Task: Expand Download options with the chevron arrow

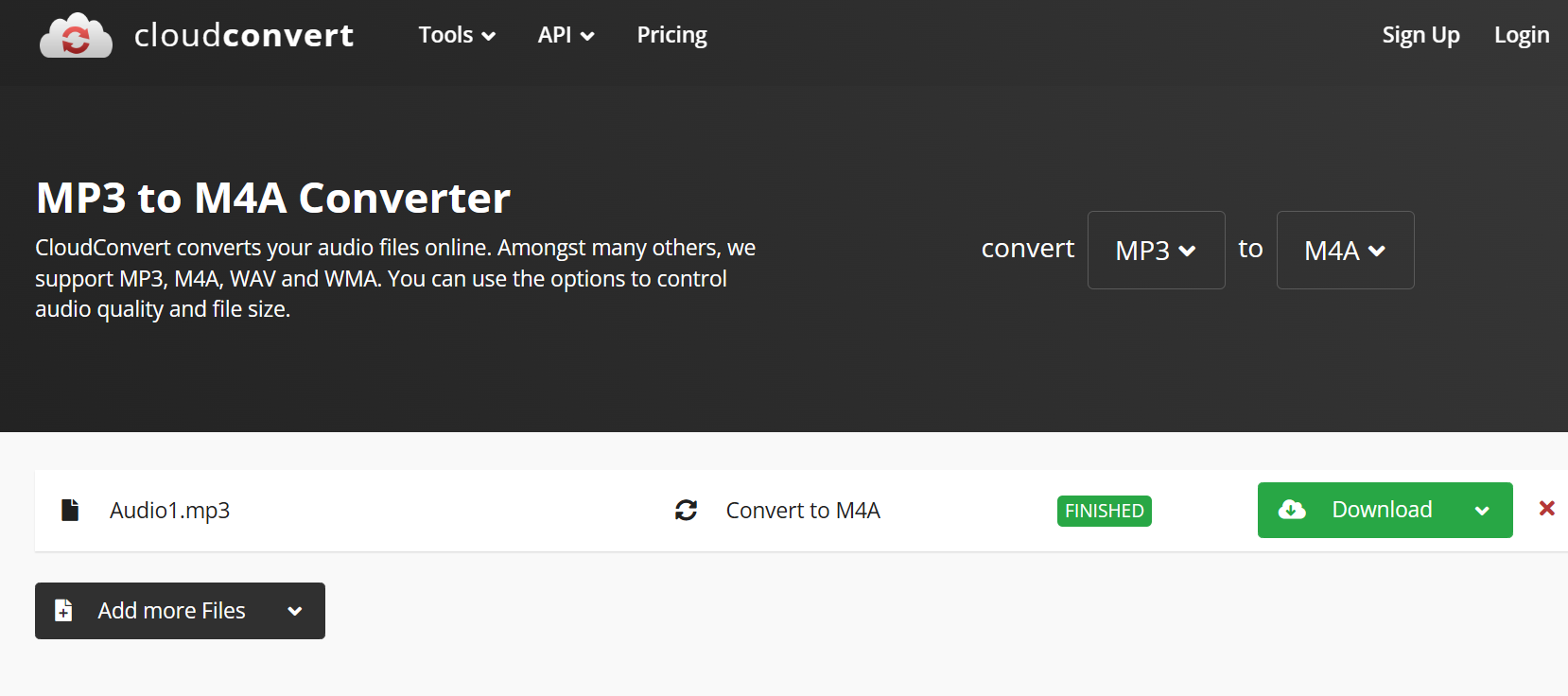Action: click(1482, 511)
